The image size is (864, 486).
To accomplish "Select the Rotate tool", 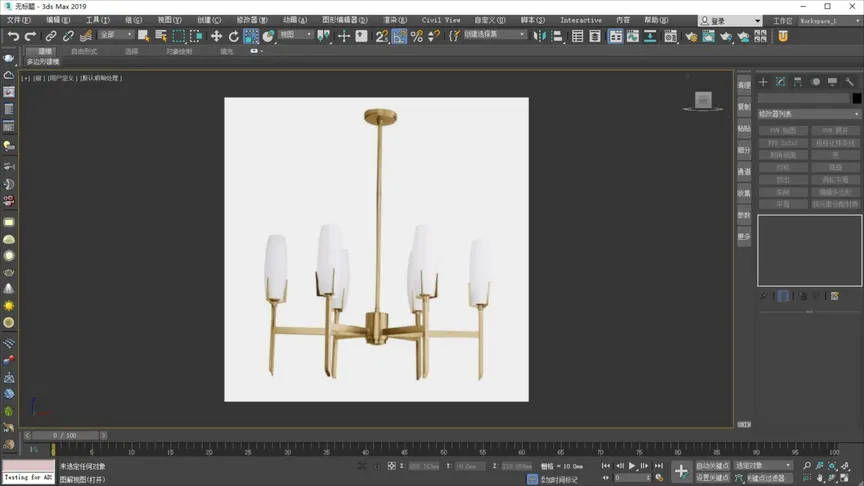I will 233,36.
